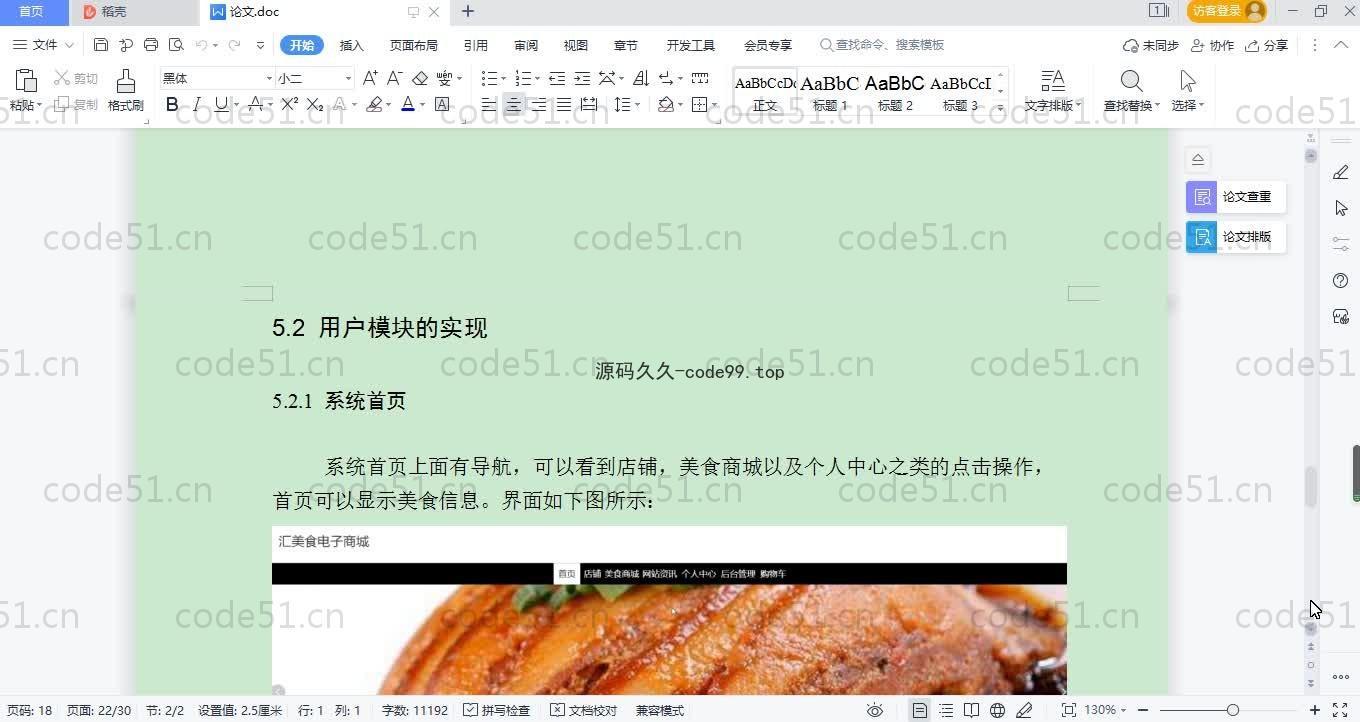Screen dimensions: 1360x722
Task: Align text left
Action: pyautogui.click(x=489, y=104)
